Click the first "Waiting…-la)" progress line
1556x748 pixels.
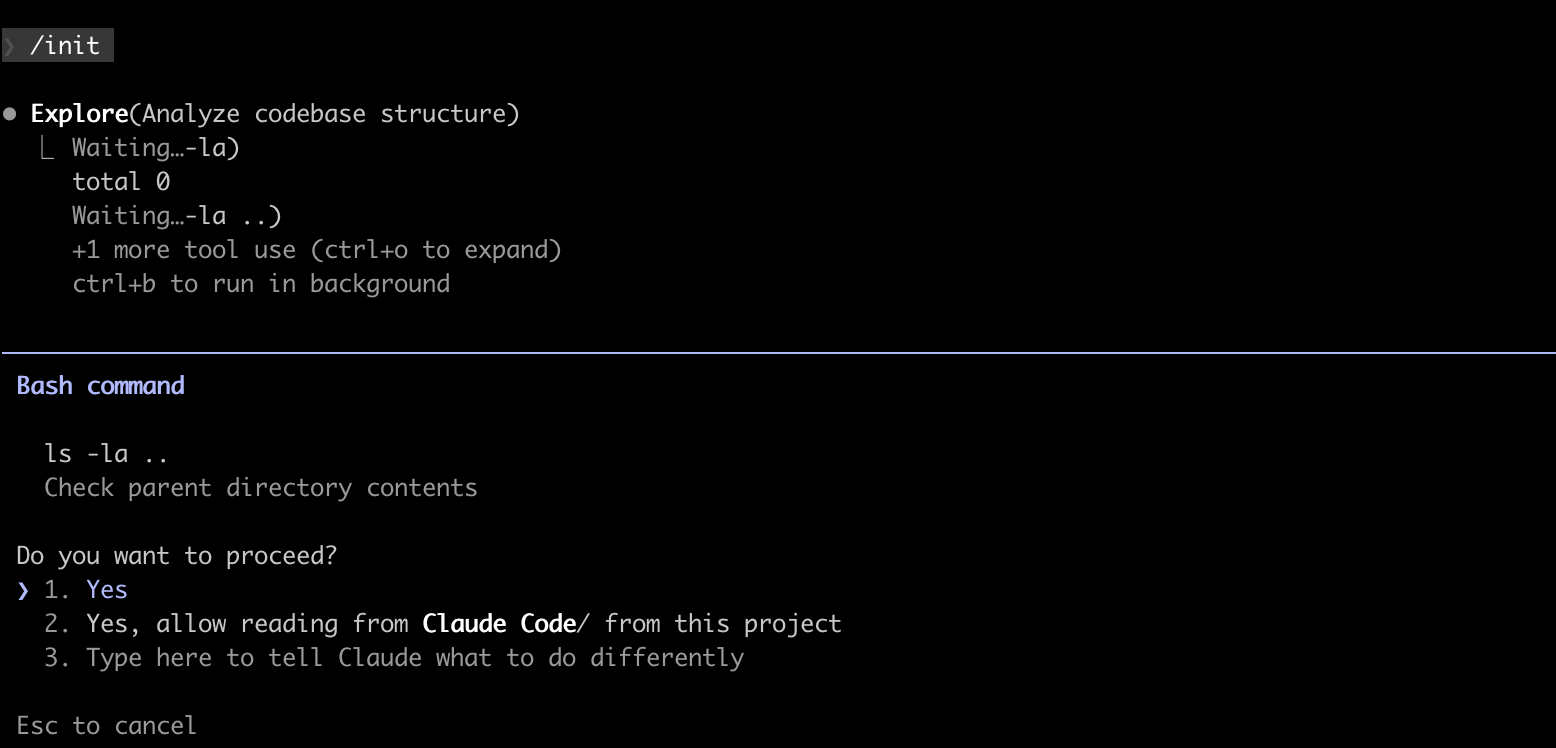155,147
